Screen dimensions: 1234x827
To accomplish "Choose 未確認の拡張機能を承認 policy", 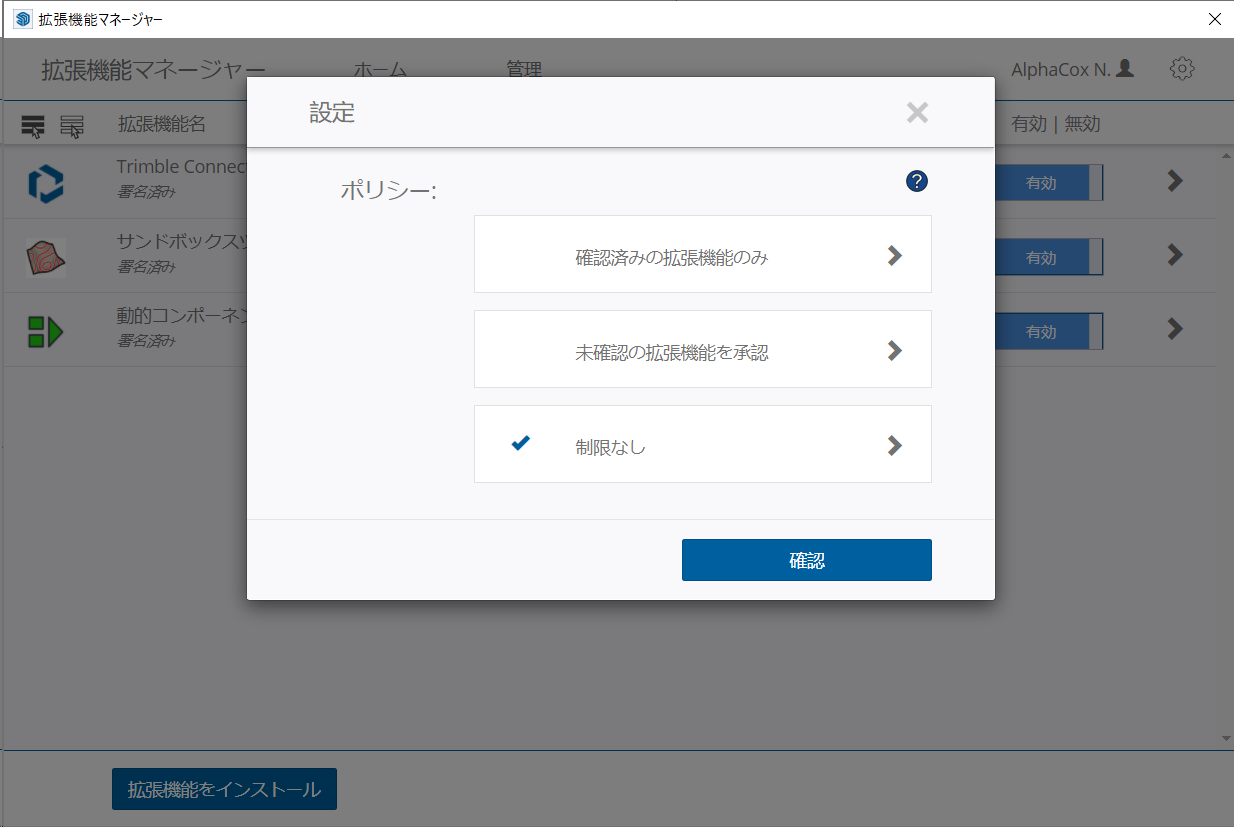I will 671,352.
